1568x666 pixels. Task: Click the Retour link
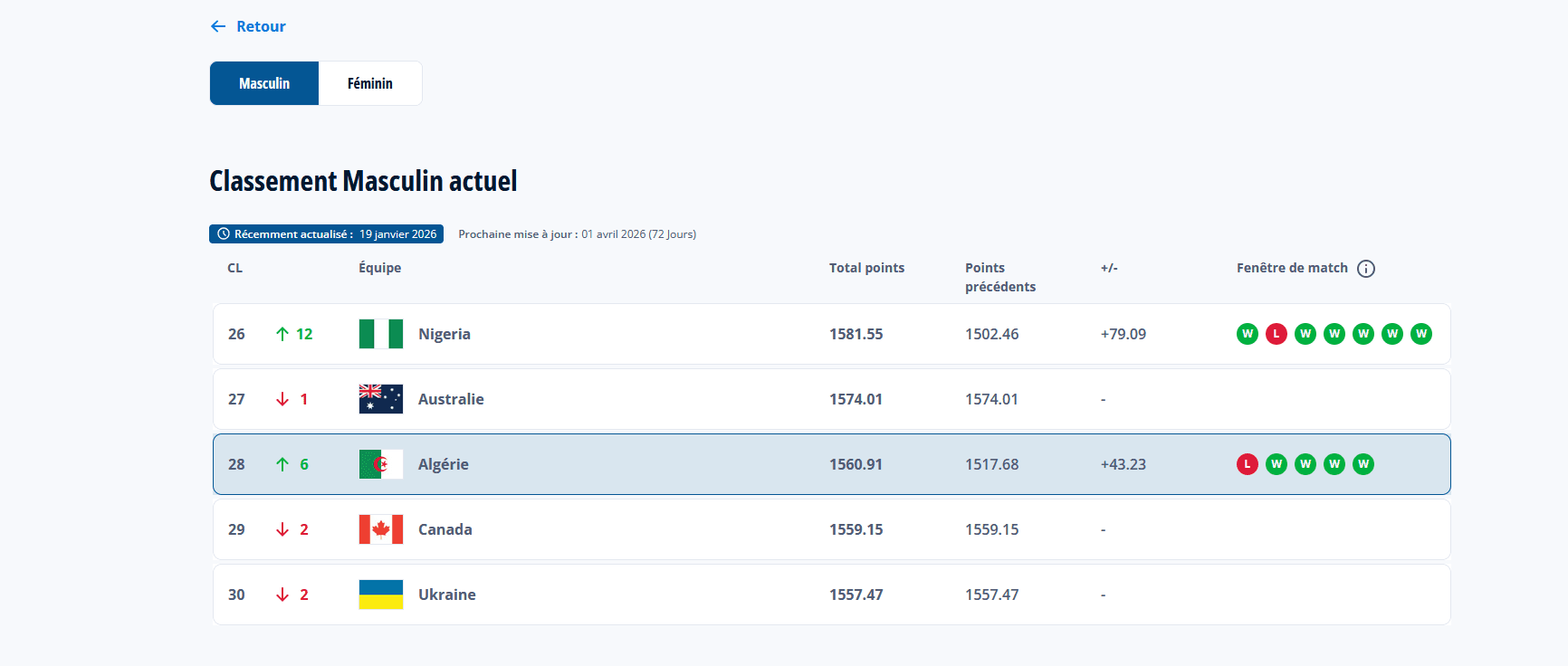point(261,26)
